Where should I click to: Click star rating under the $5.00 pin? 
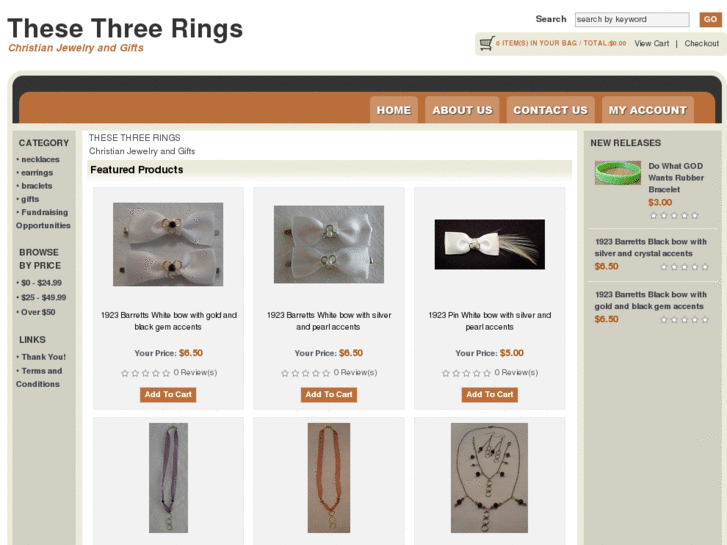click(x=466, y=373)
